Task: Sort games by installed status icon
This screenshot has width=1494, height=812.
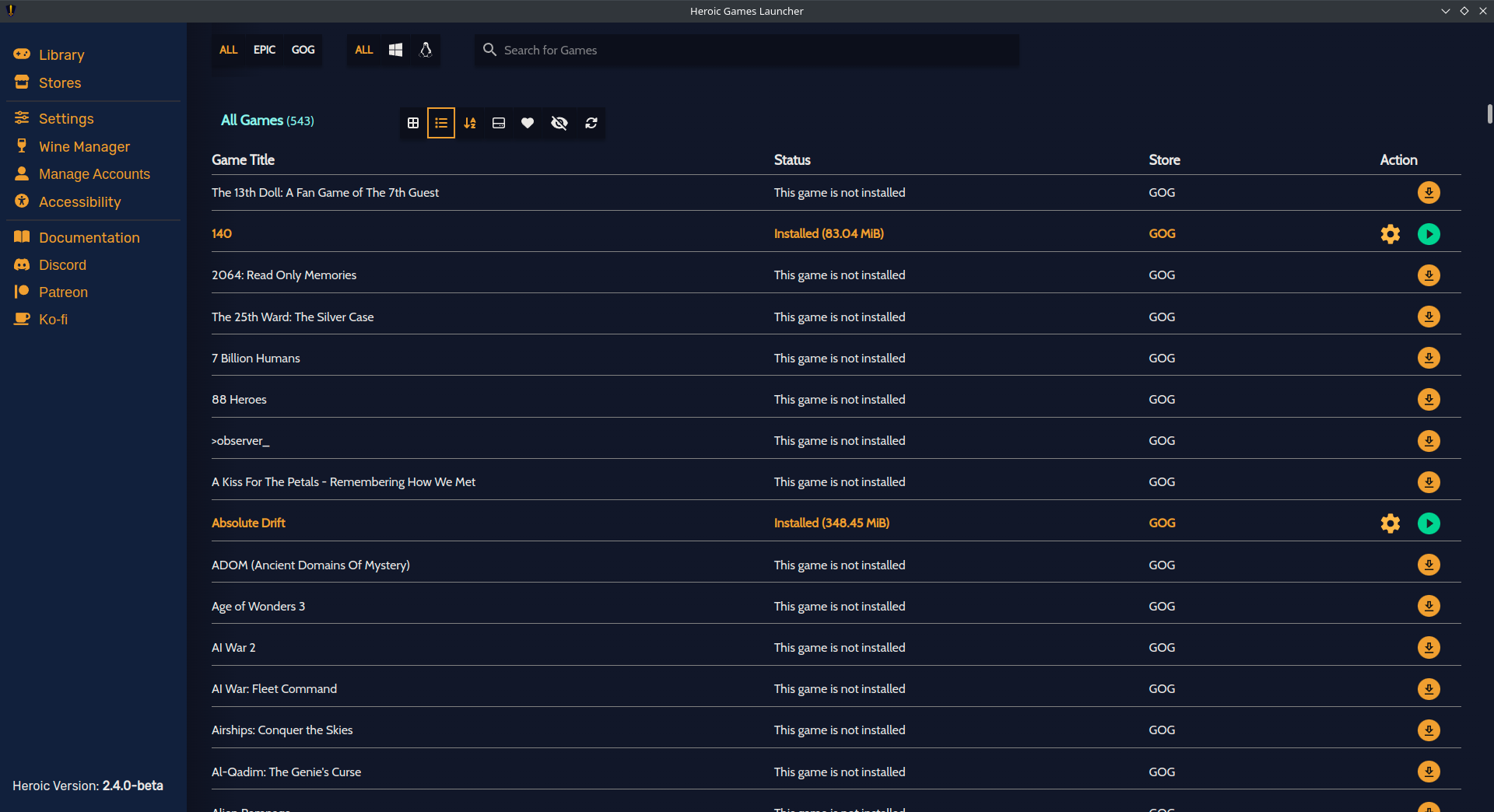Action: (x=499, y=123)
